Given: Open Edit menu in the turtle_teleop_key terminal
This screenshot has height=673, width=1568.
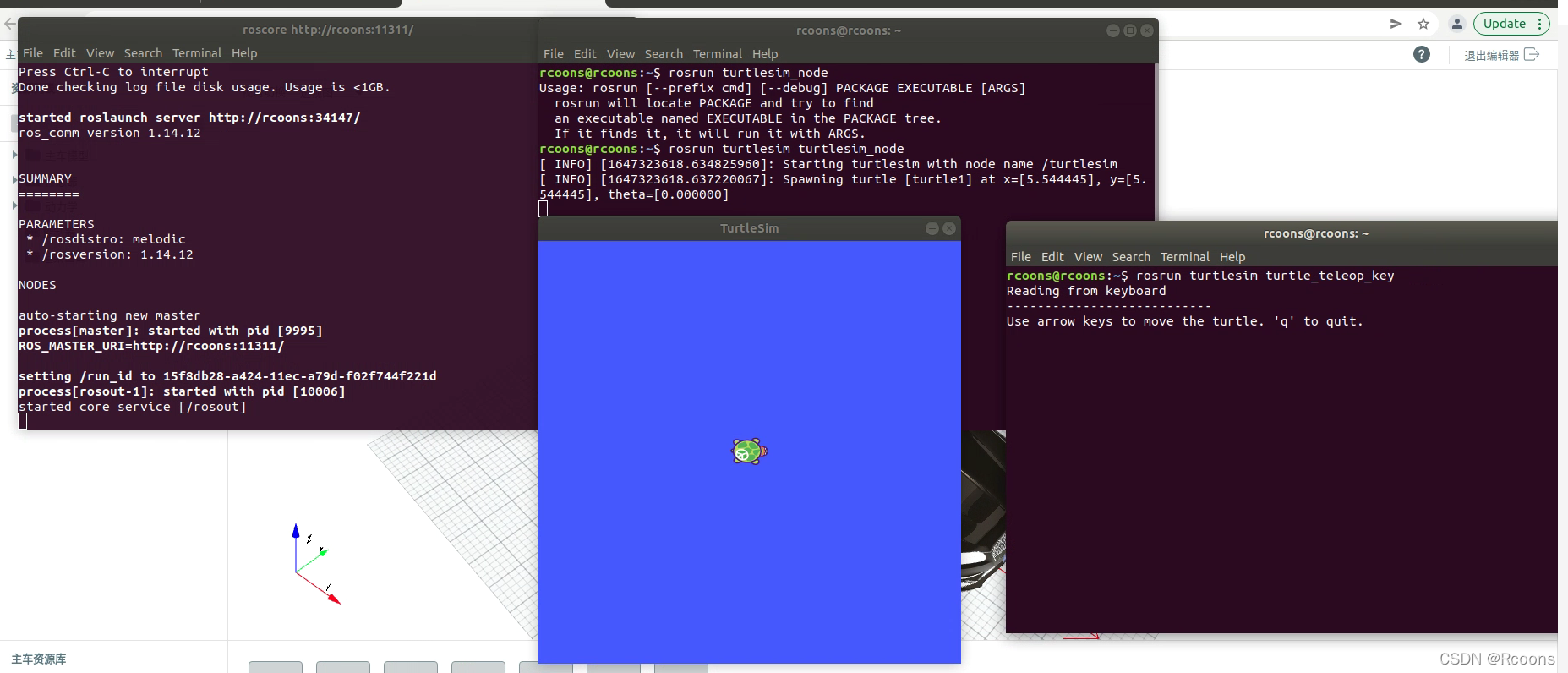Looking at the screenshot, I should tap(1052, 257).
